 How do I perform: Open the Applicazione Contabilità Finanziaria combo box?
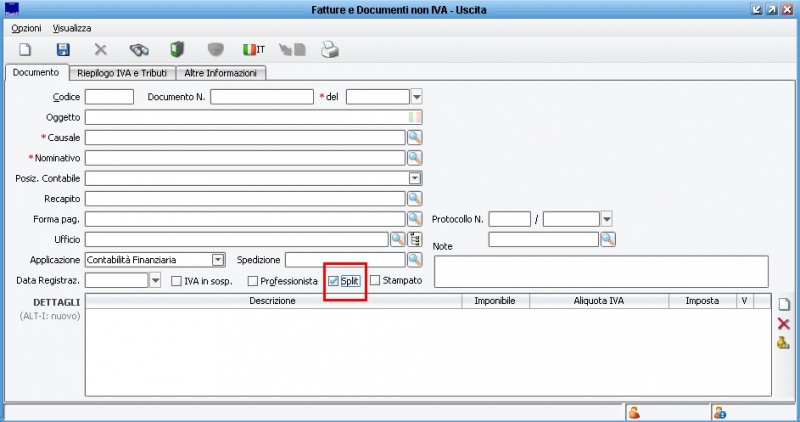pos(218,260)
